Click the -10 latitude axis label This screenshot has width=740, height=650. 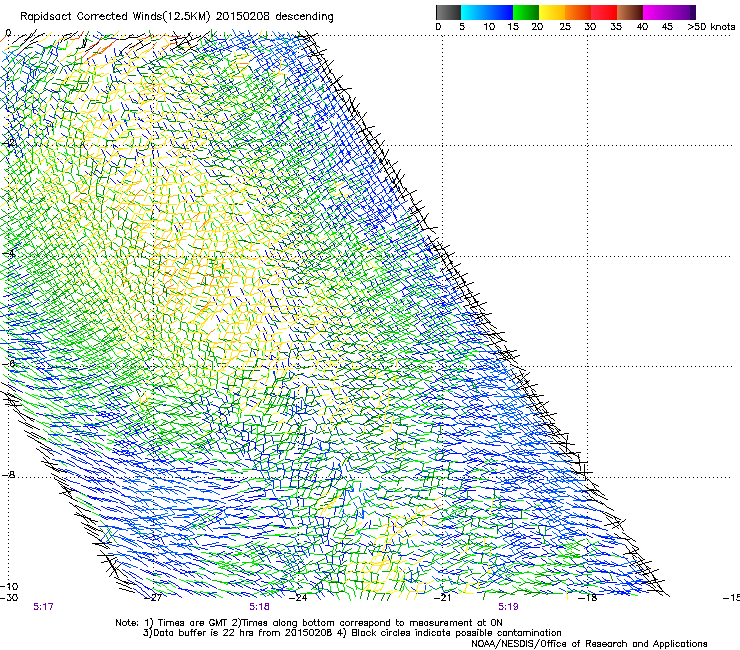coord(9,587)
